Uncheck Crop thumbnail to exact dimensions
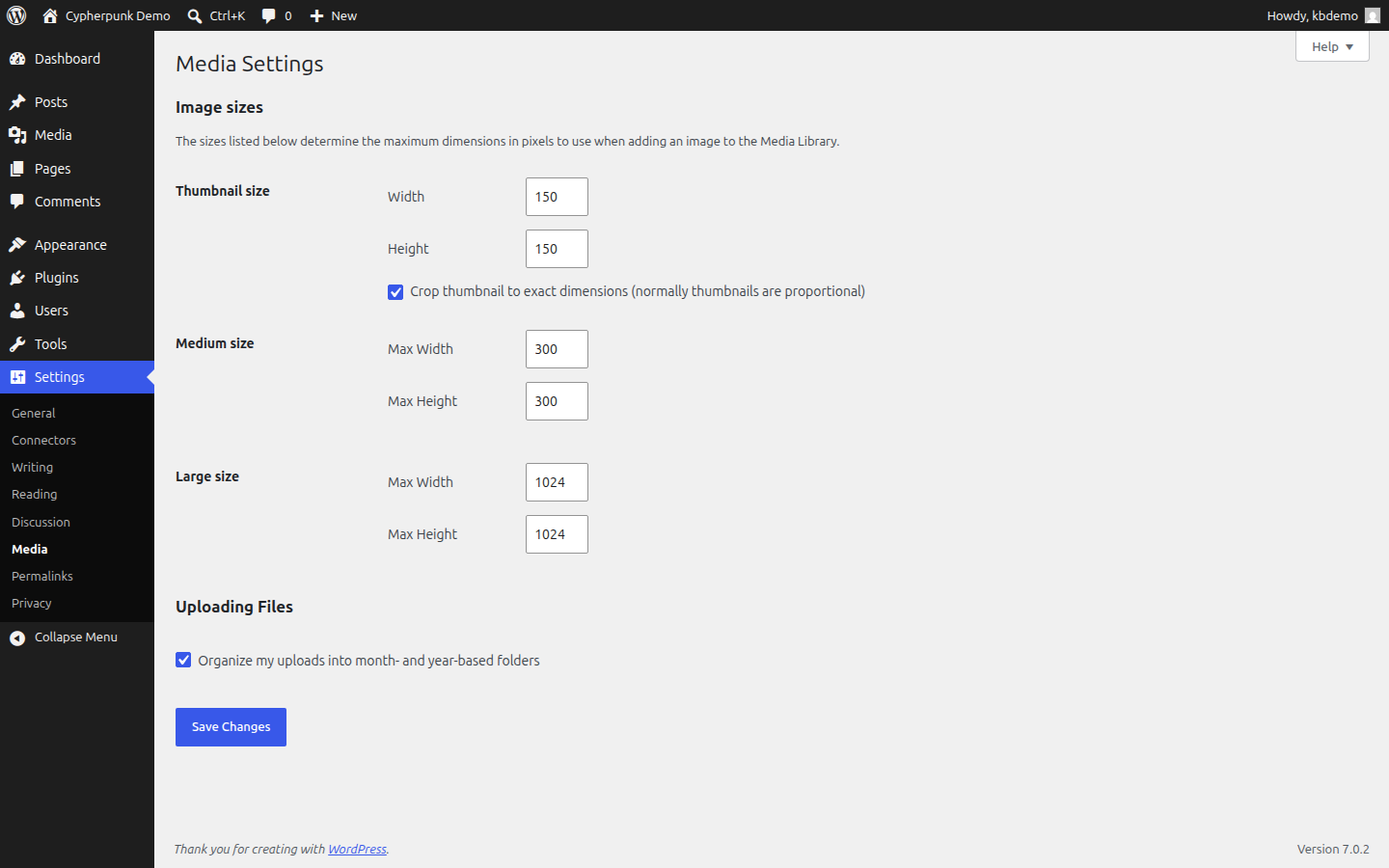The image size is (1389, 868). tap(395, 292)
